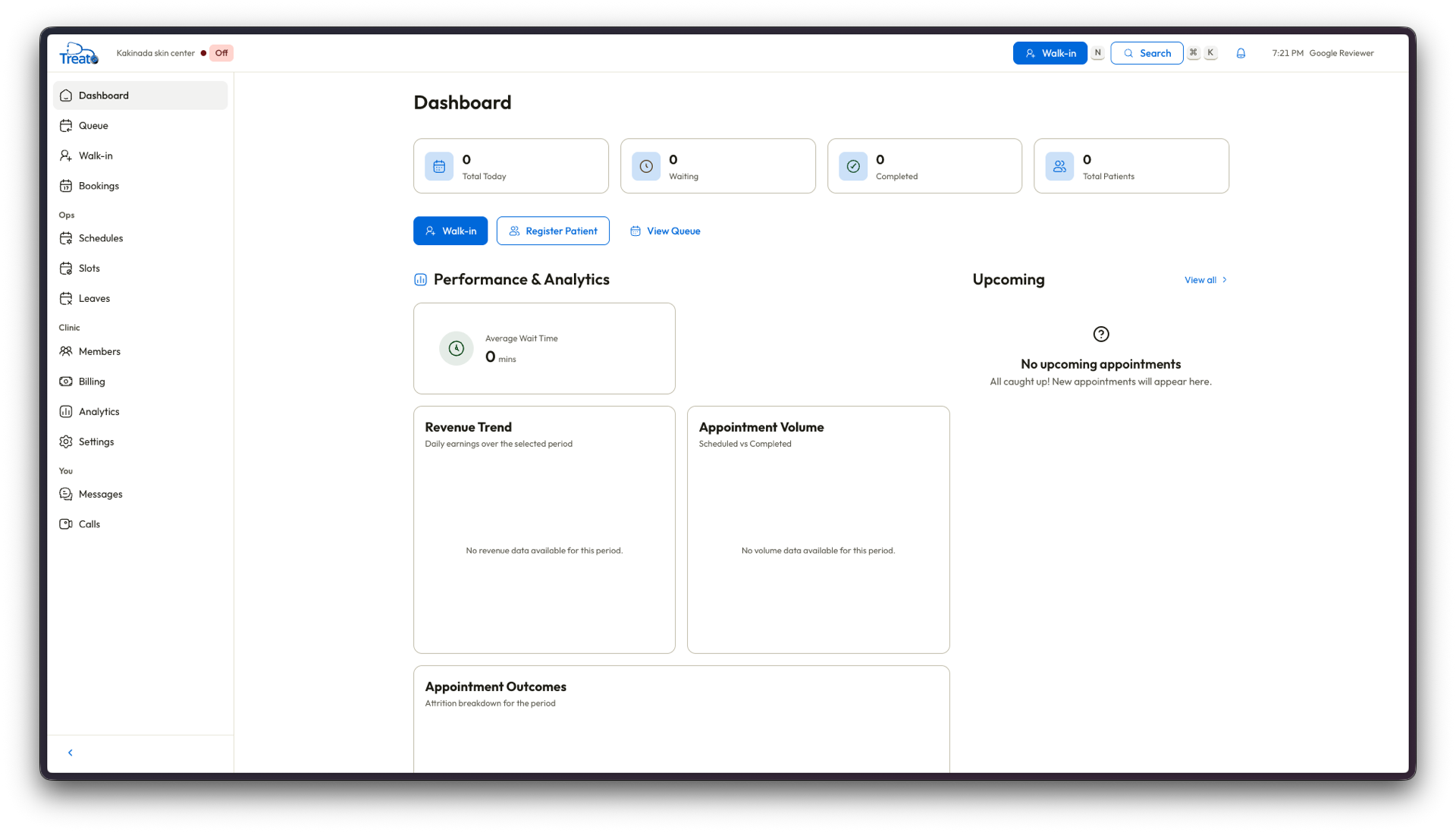The width and height of the screenshot is (1456, 833).
Task: Click the blue Walk-in dashboard button
Action: [450, 231]
